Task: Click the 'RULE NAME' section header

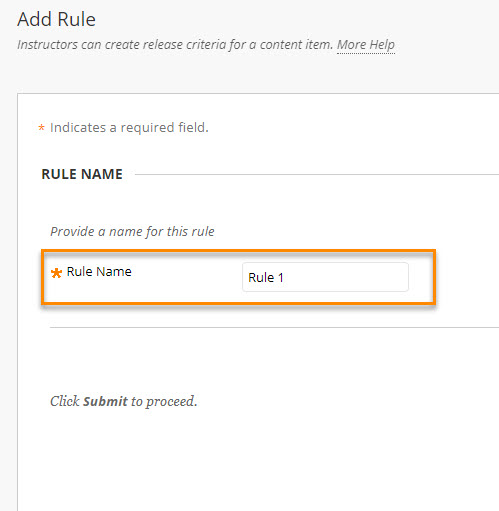Action: coord(82,174)
